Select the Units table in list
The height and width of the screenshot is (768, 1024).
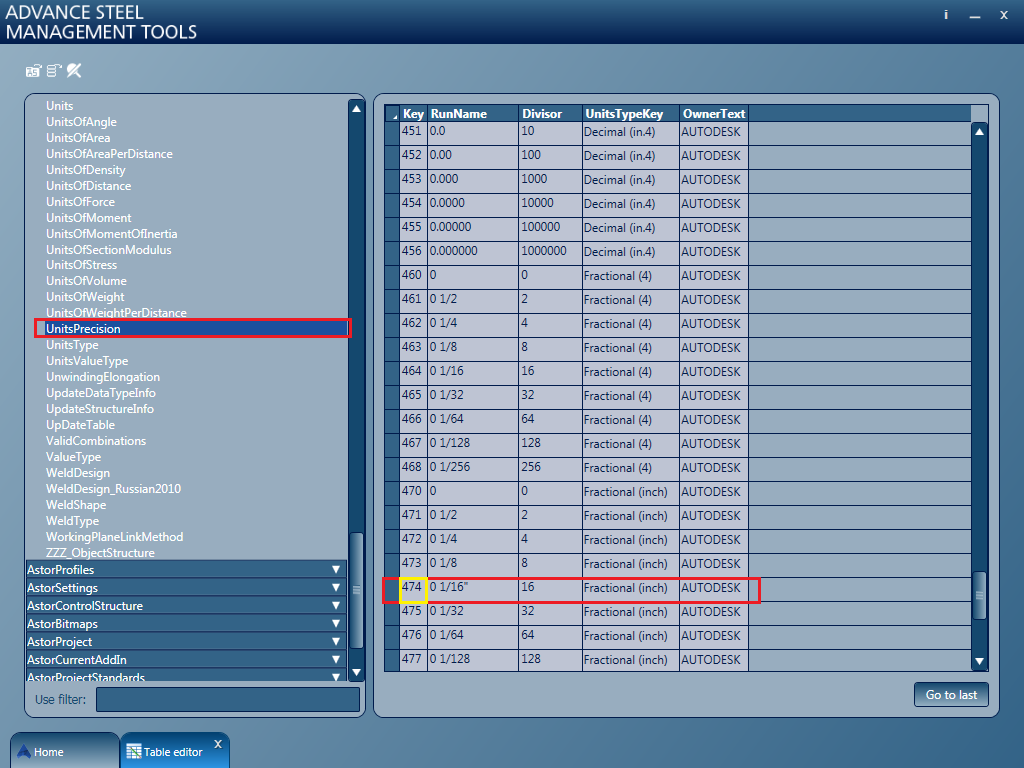(59, 106)
